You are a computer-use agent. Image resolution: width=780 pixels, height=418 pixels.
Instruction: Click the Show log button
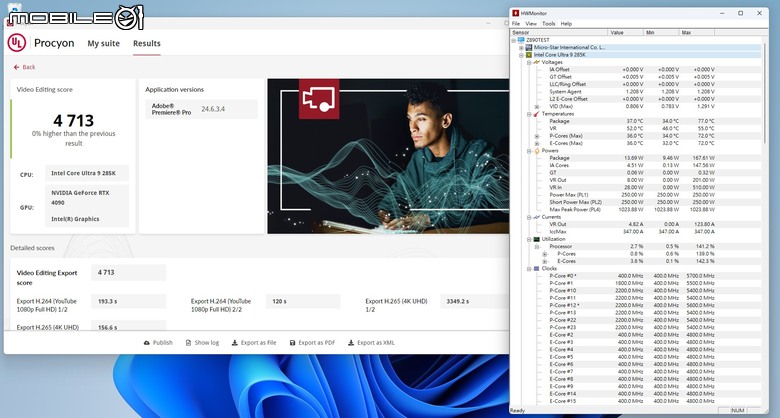[202, 343]
